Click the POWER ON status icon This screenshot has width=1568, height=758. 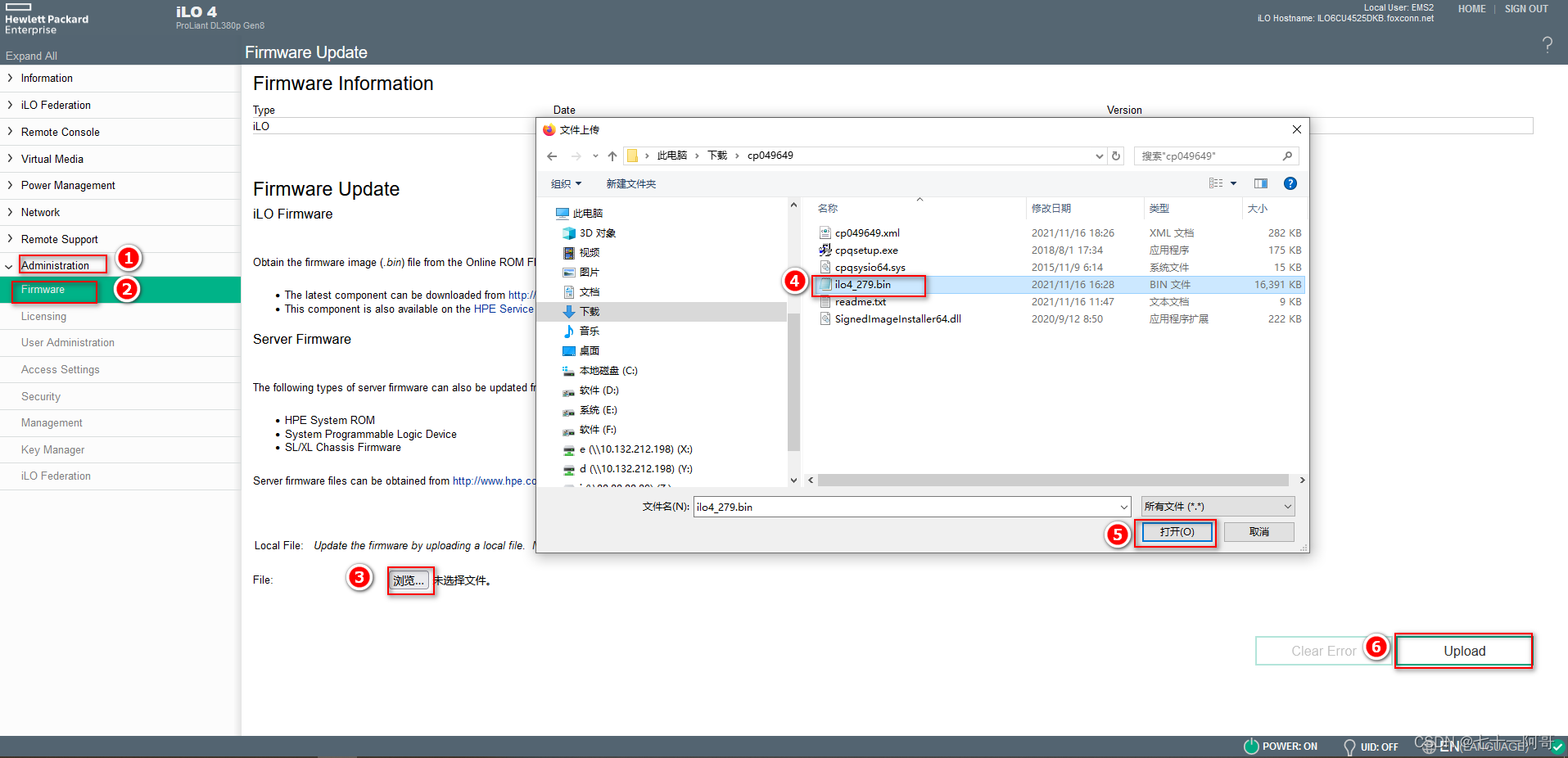[x=1250, y=747]
